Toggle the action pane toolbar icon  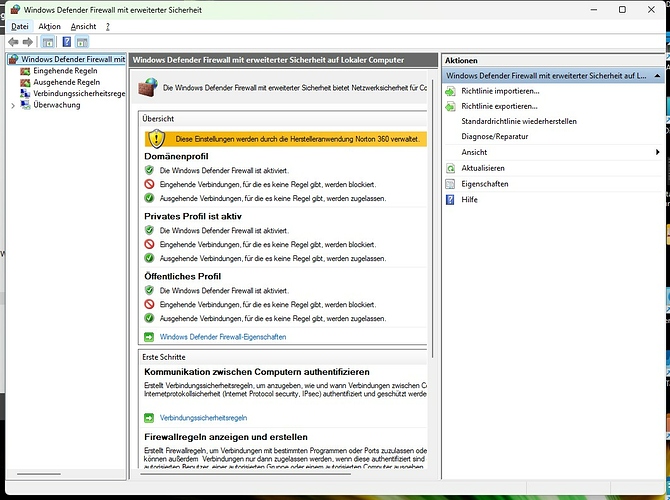click(82, 42)
